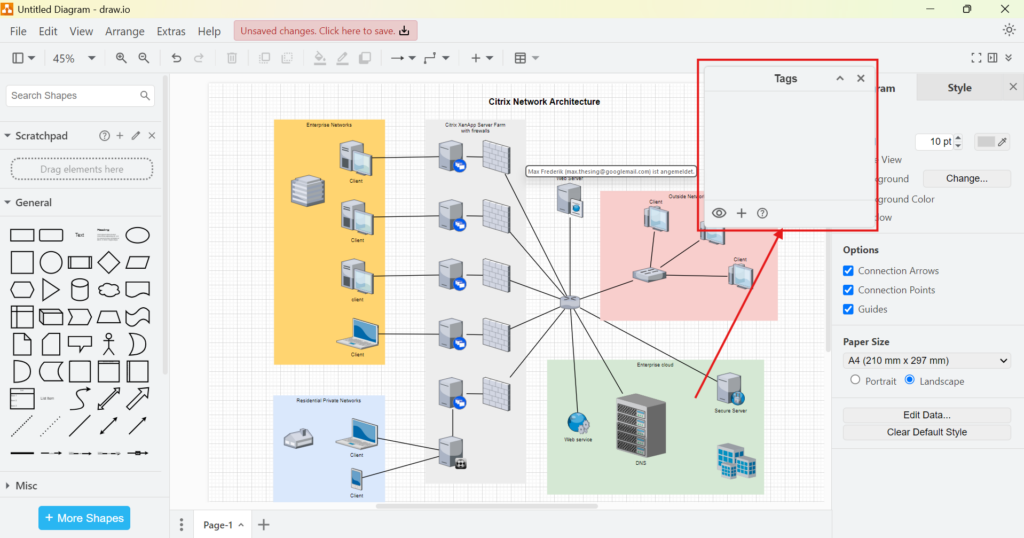Open the Edit menu
1024x538 pixels.
[48, 31]
